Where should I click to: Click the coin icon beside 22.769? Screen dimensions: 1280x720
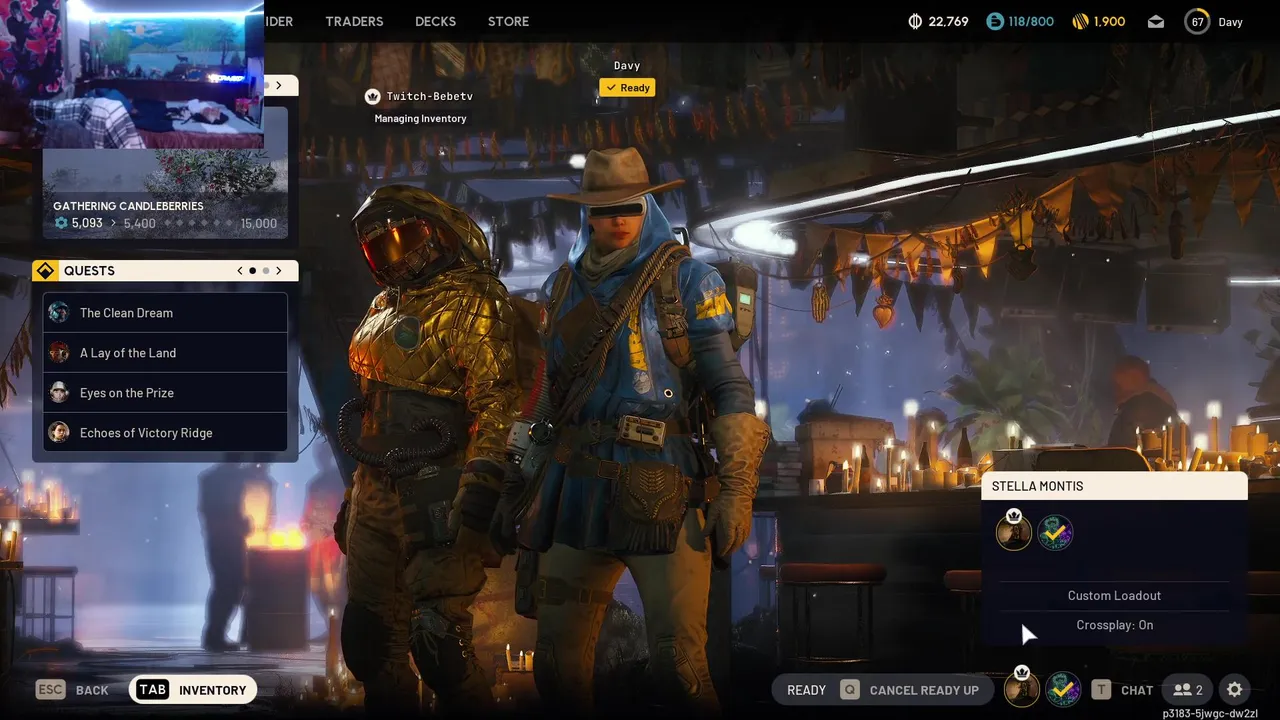(914, 21)
